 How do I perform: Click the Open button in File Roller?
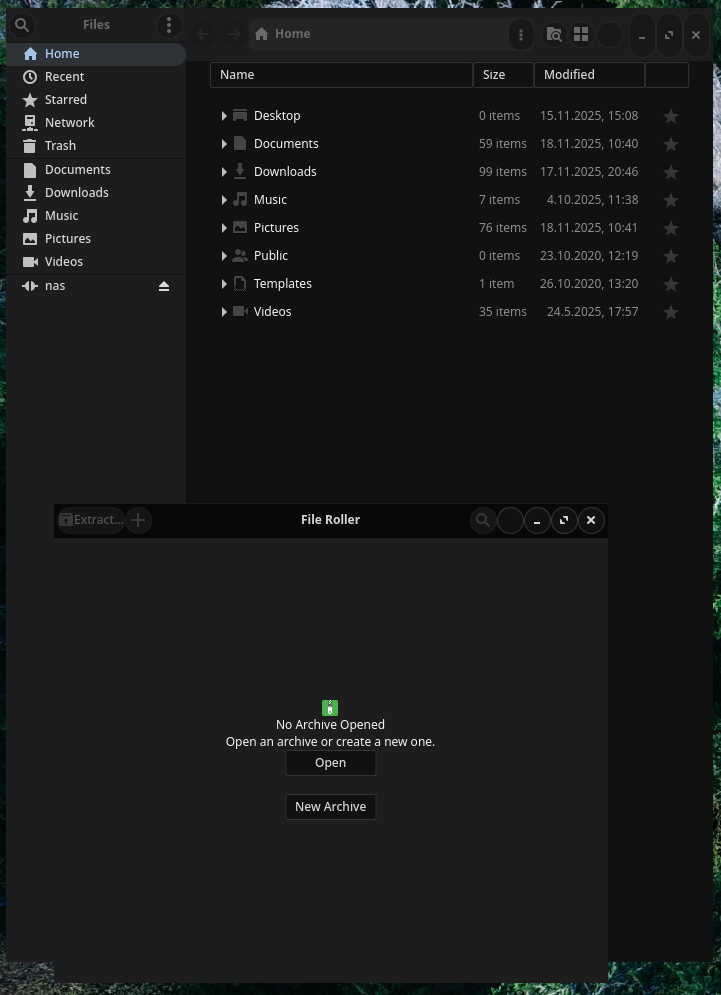click(330, 763)
